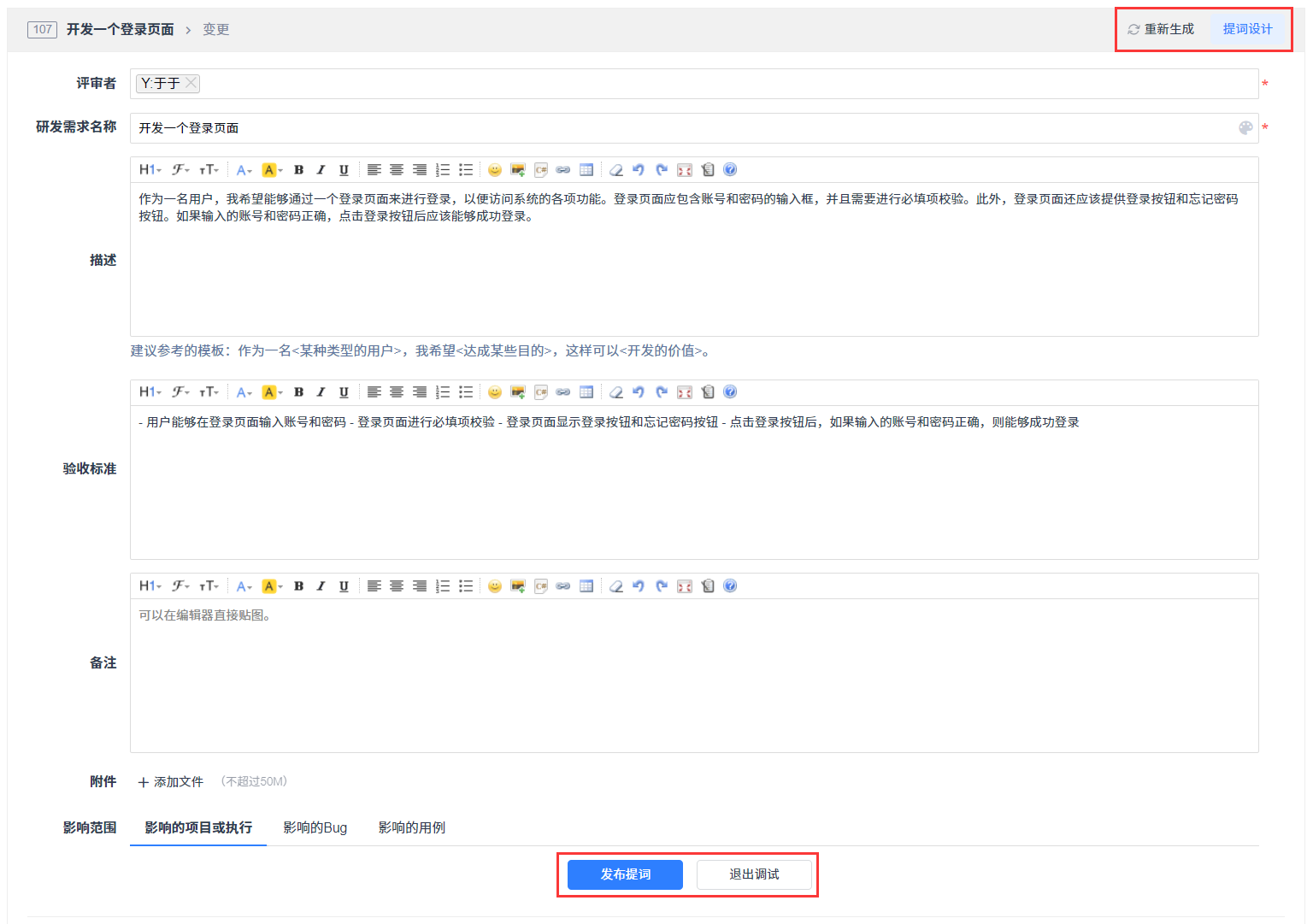Open editor help in 描述 toolbar
1313x924 pixels.
[x=730, y=170]
